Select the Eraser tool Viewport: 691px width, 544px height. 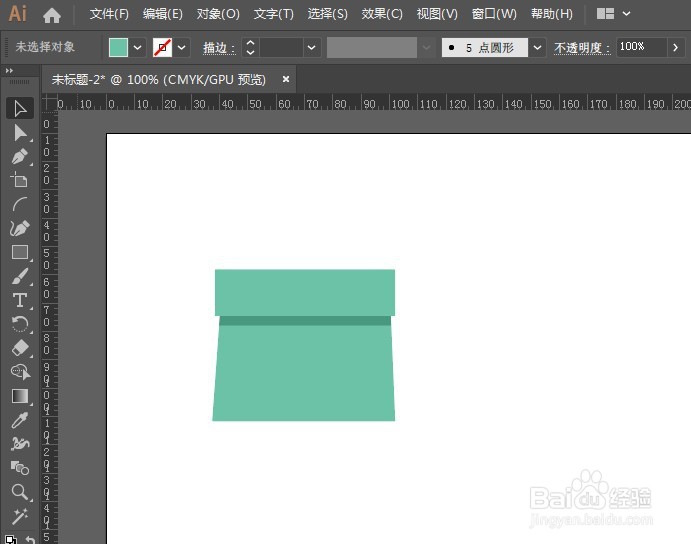20,348
